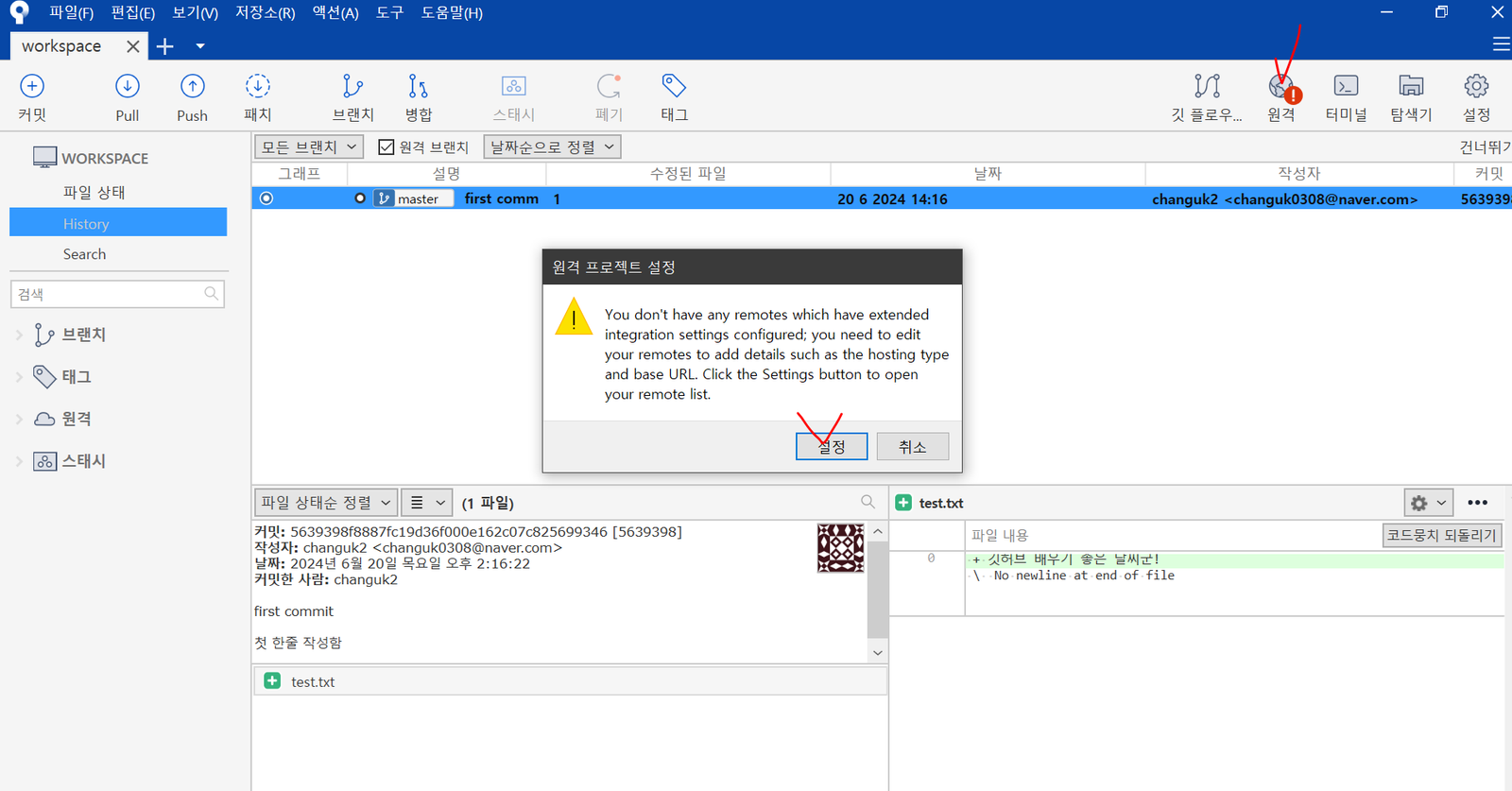Viewport: 1512px width, 791px height.
Task: Expand the Tags (태그) sidebar section
Action: (19, 376)
